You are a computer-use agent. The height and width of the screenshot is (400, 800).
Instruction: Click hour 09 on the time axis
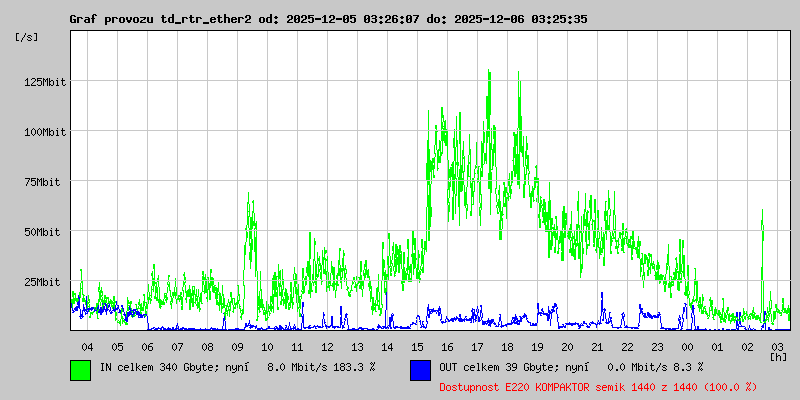coord(237,346)
